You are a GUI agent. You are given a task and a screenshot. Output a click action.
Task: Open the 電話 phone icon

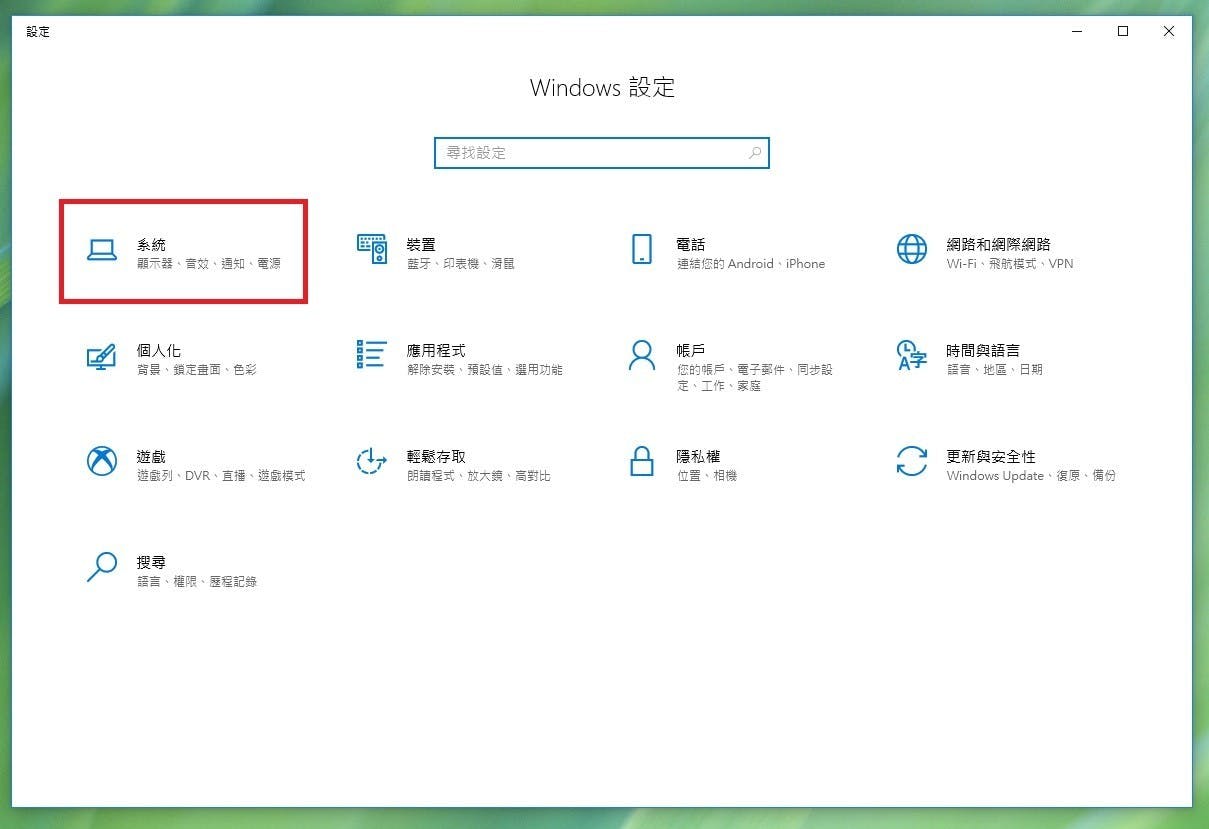click(x=642, y=249)
